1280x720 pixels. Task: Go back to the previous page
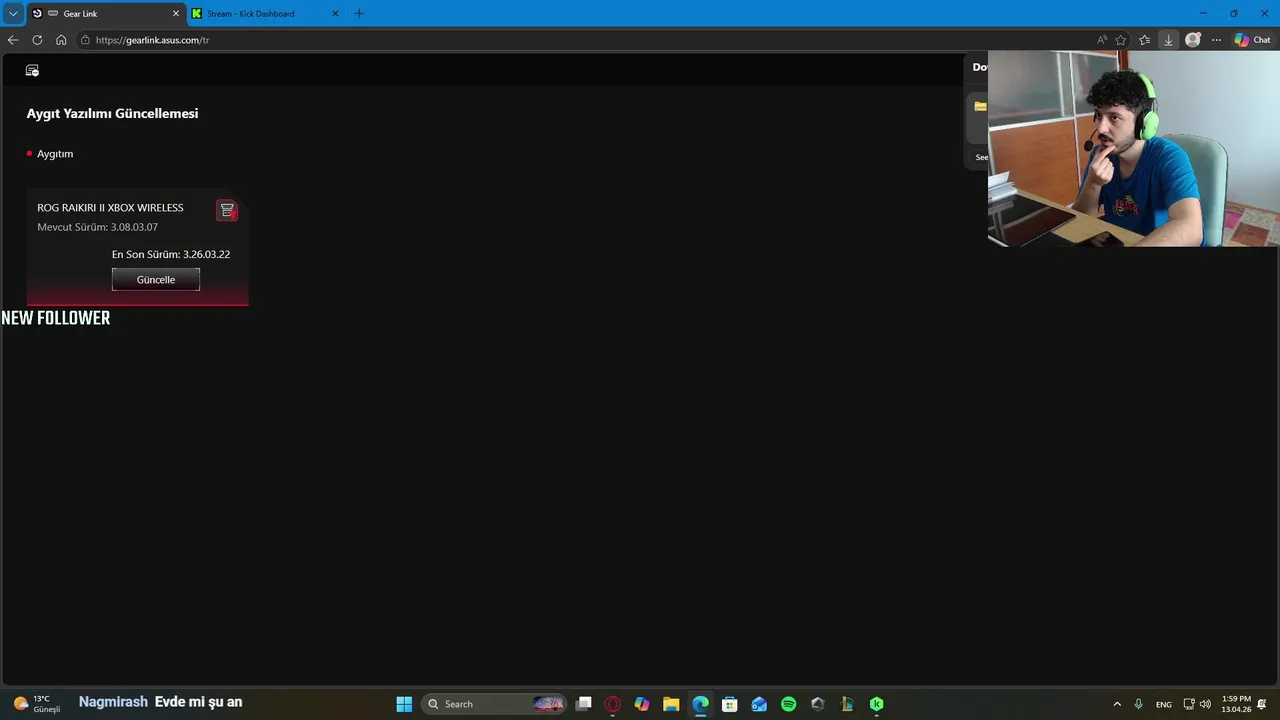13,40
